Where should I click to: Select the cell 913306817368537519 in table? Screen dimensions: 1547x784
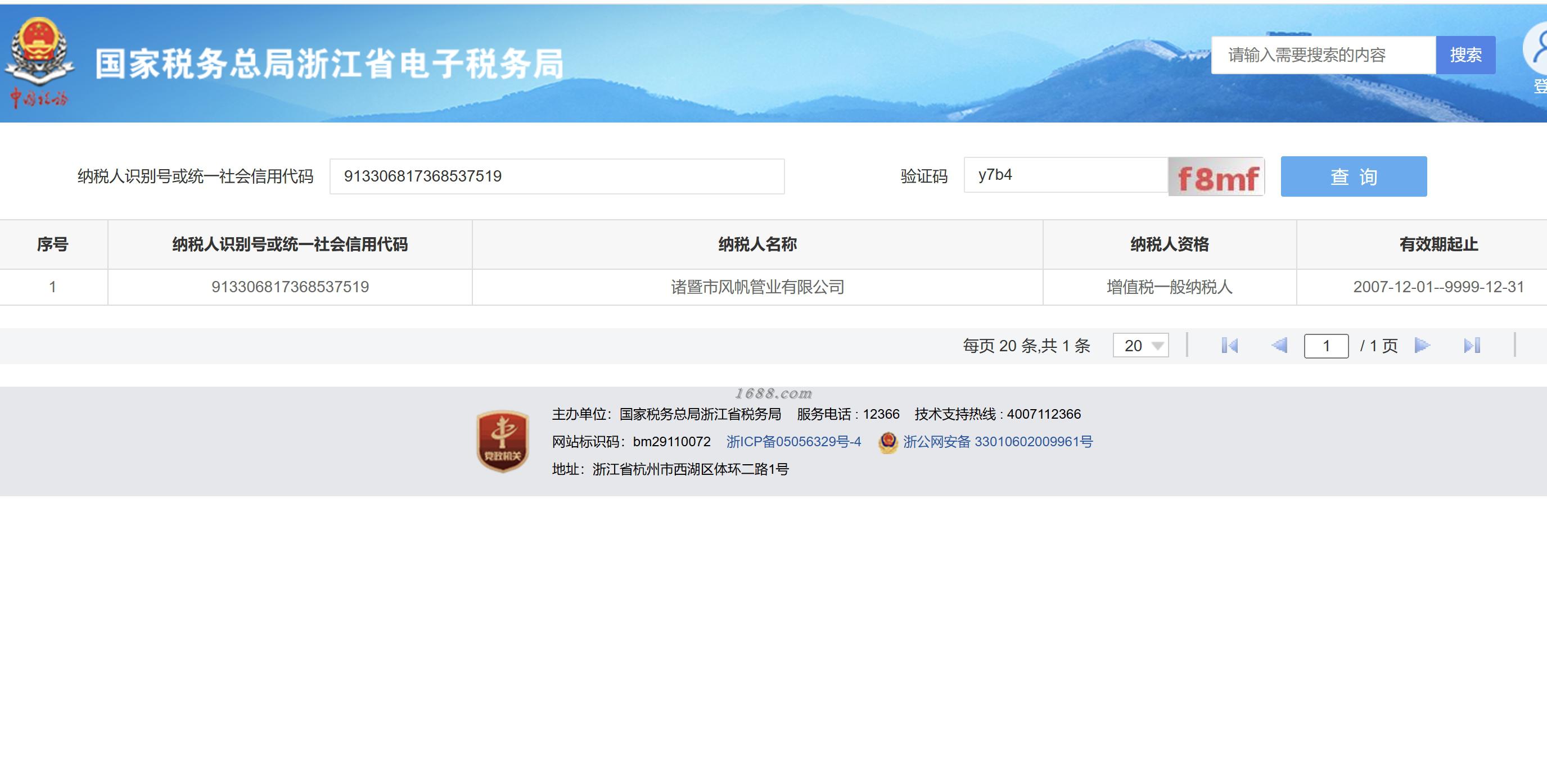click(x=290, y=287)
